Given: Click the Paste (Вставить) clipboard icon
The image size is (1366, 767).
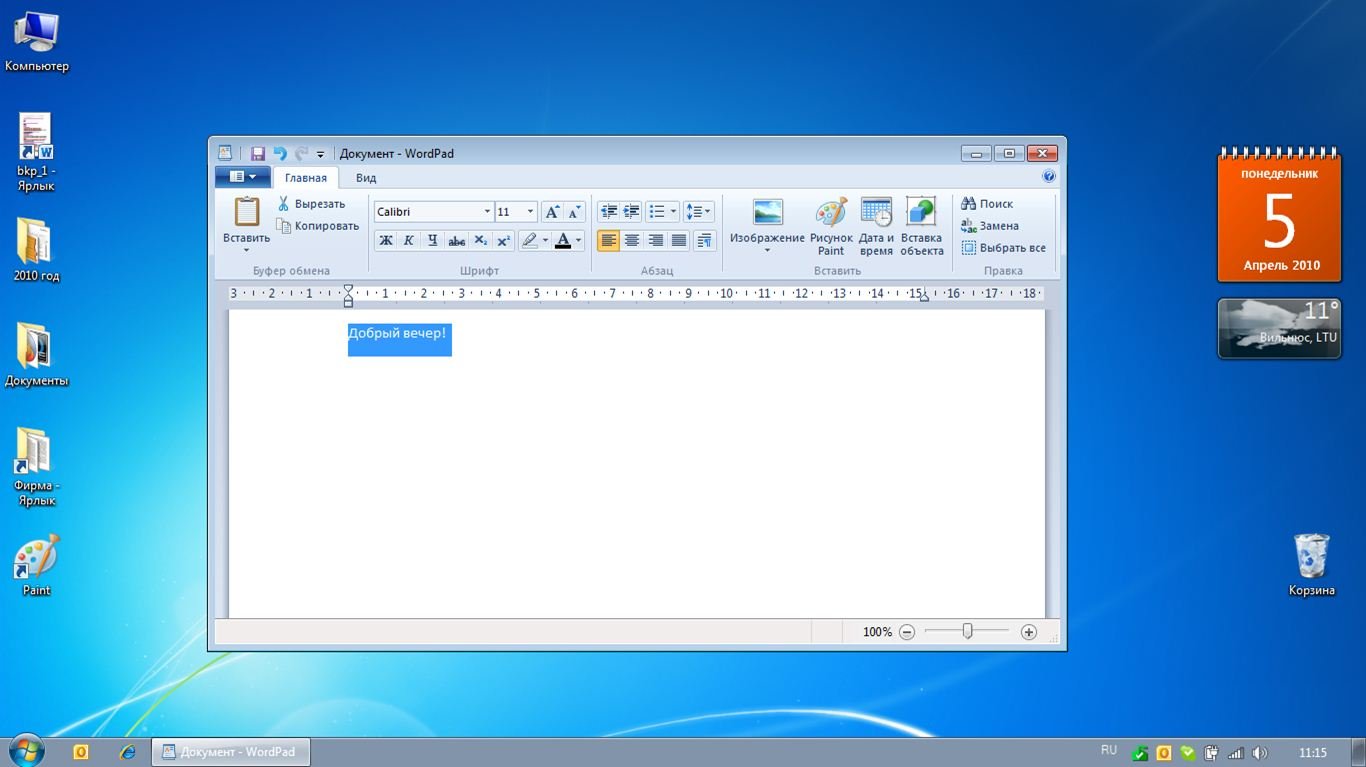Looking at the screenshot, I should tap(246, 212).
